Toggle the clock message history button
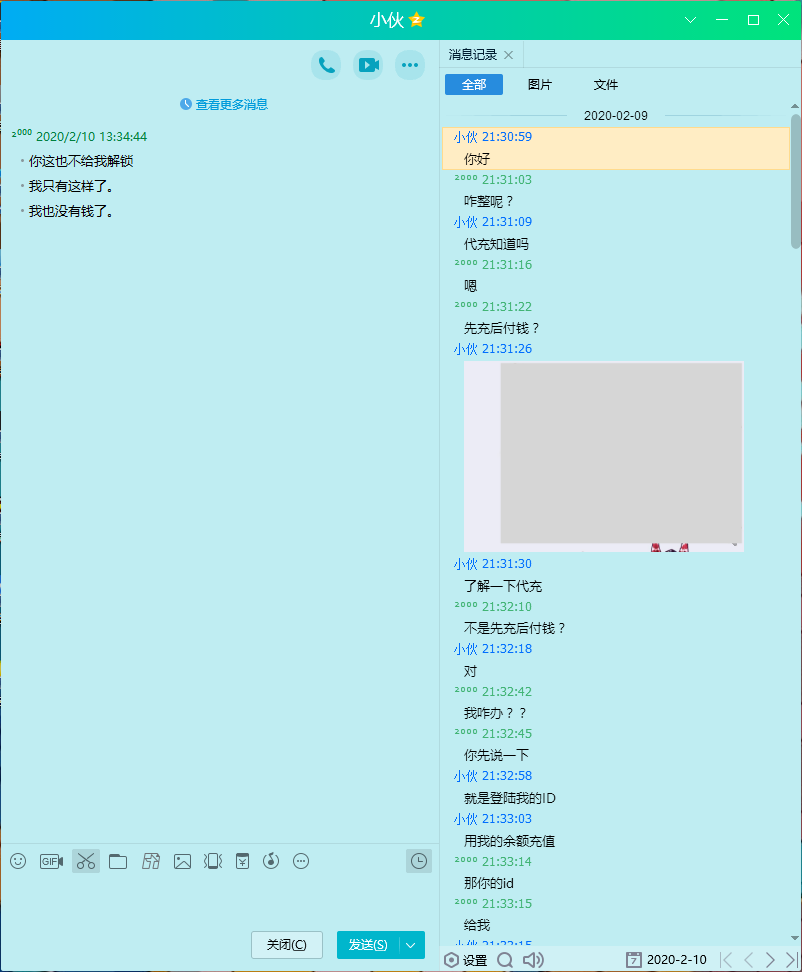Image resolution: width=802 pixels, height=972 pixels. [x=419, y=861]
